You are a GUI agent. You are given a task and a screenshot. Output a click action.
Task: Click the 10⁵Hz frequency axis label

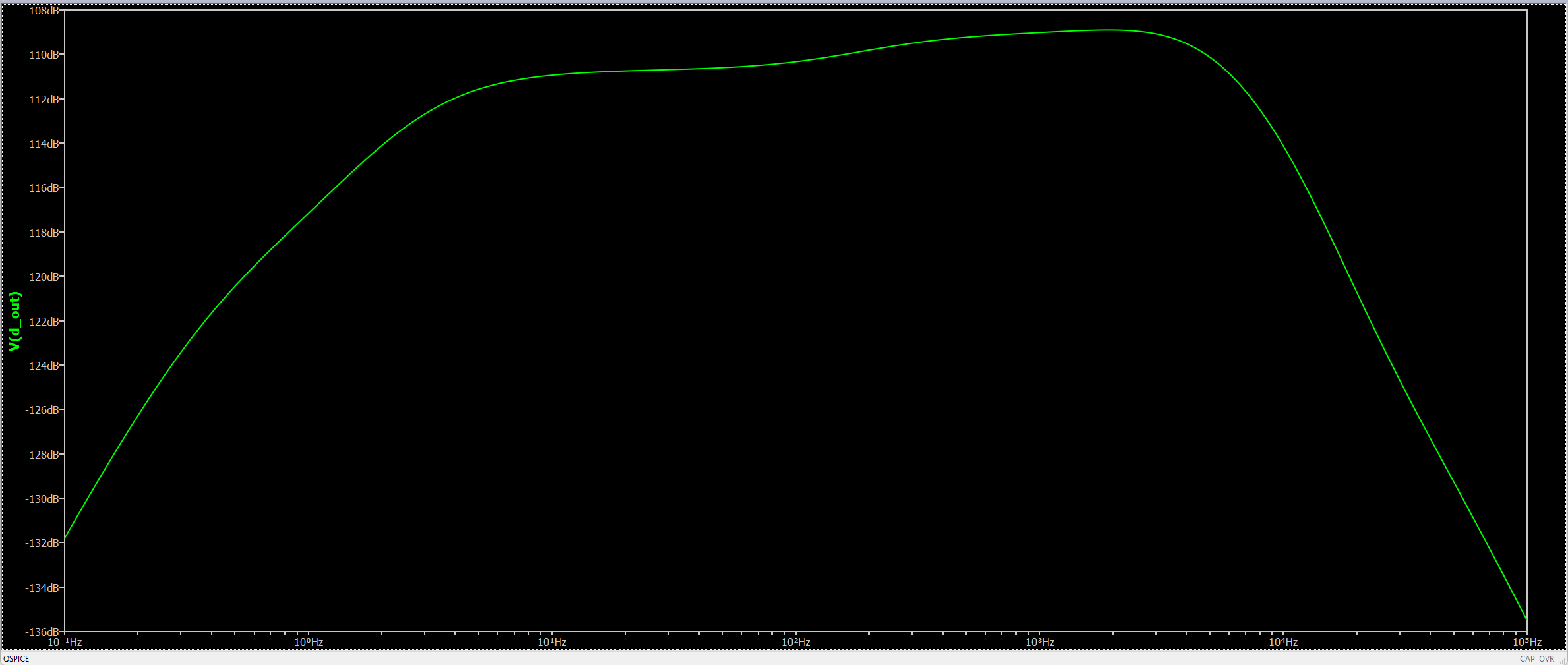(x=1526, y=642)
